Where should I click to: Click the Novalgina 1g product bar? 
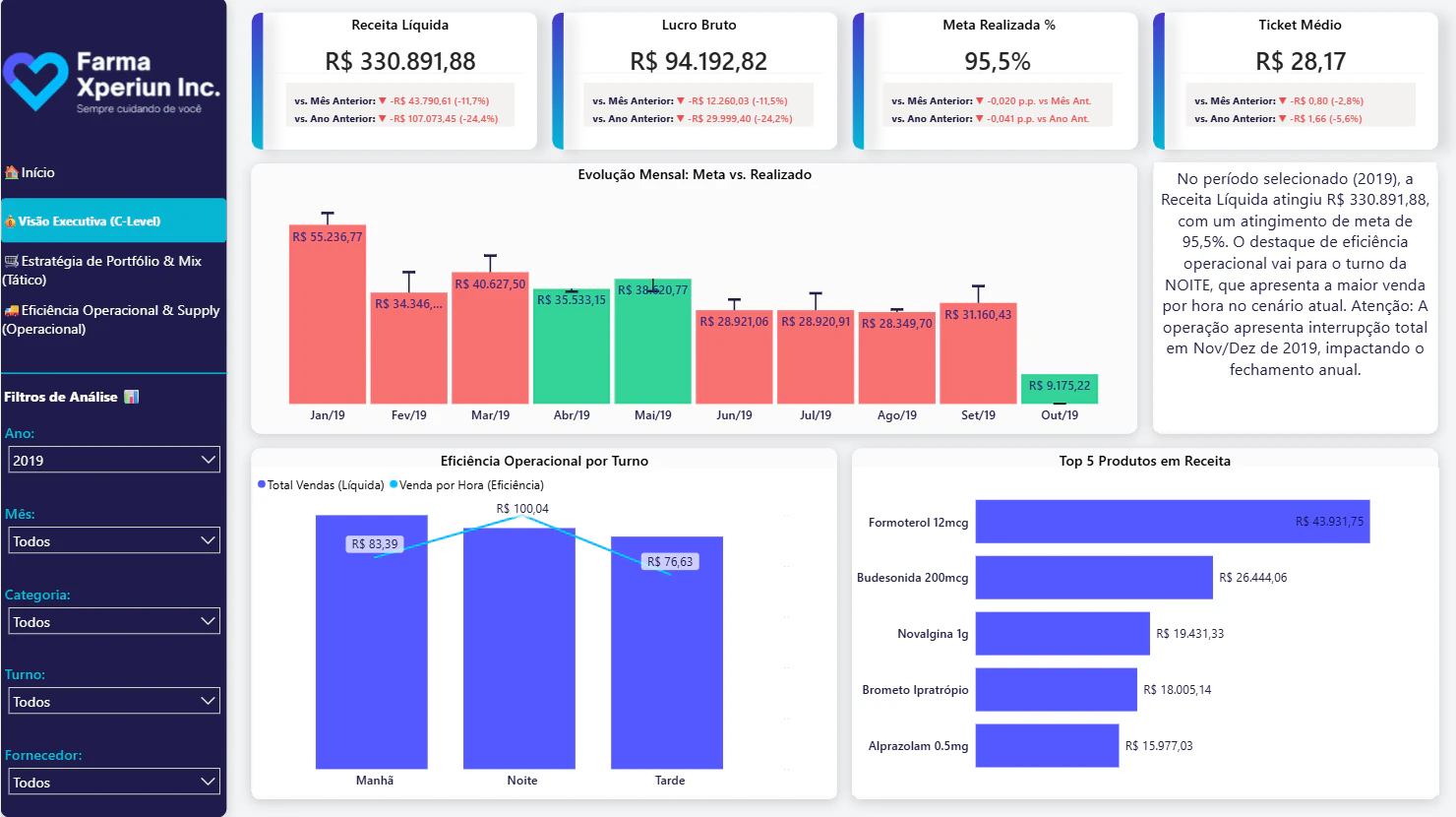tap(1062, 634)
